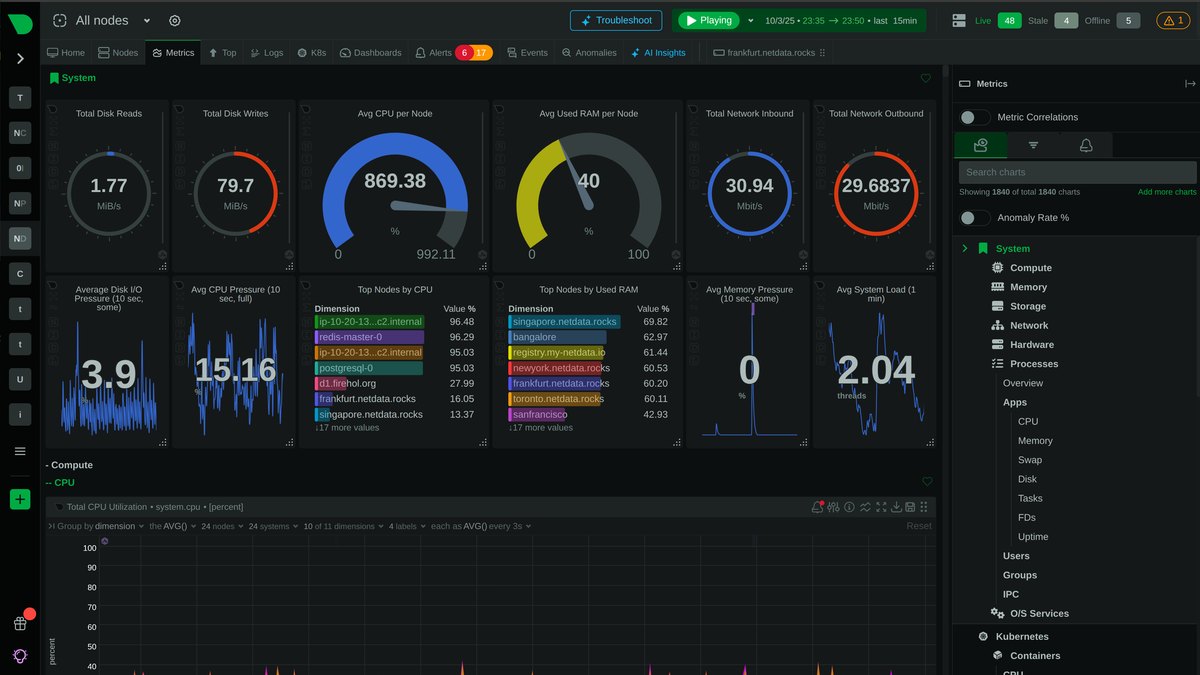1200x675 pixels.
Task: Open the AI Insights tab
Action: point(658,53)
